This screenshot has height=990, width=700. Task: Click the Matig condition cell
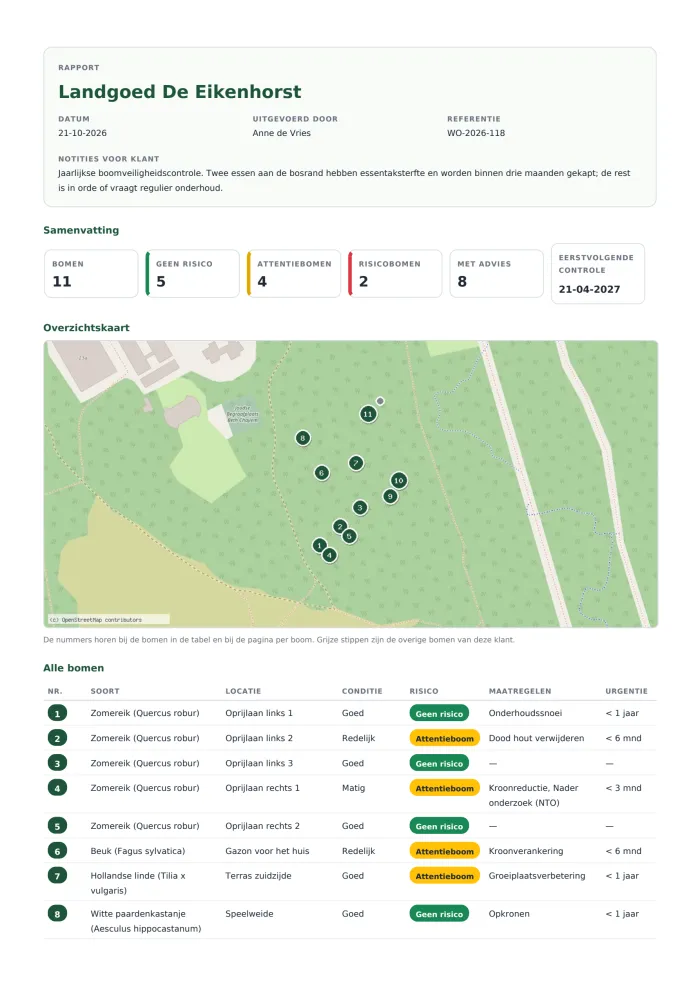coord(353,788)
